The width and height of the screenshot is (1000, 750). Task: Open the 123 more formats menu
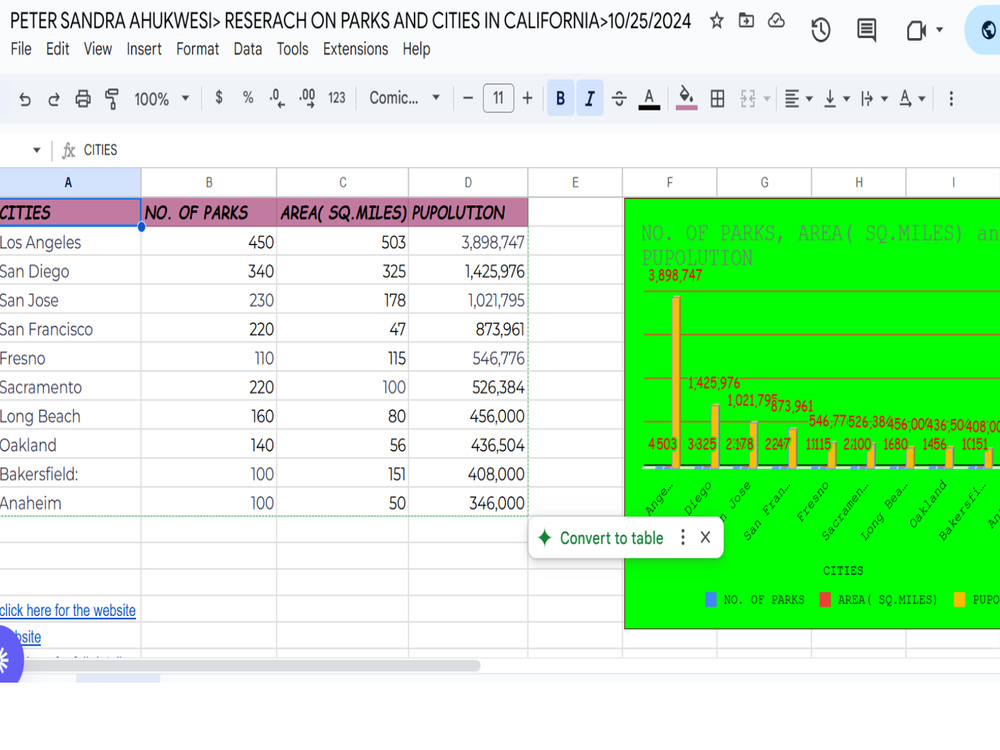pos(337,98)
